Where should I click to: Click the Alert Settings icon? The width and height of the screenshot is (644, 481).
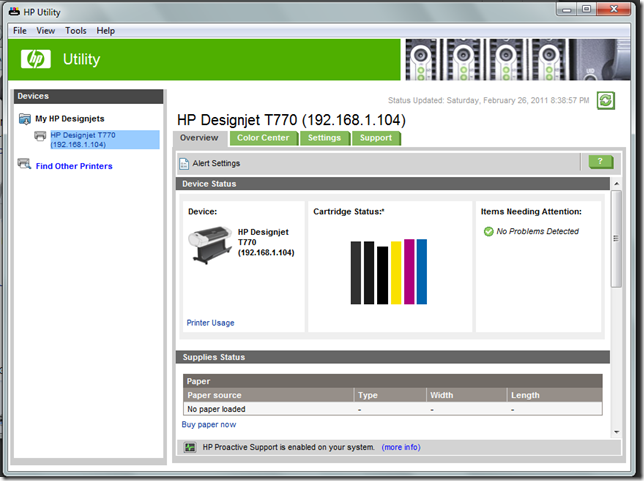tap(184, 163)
